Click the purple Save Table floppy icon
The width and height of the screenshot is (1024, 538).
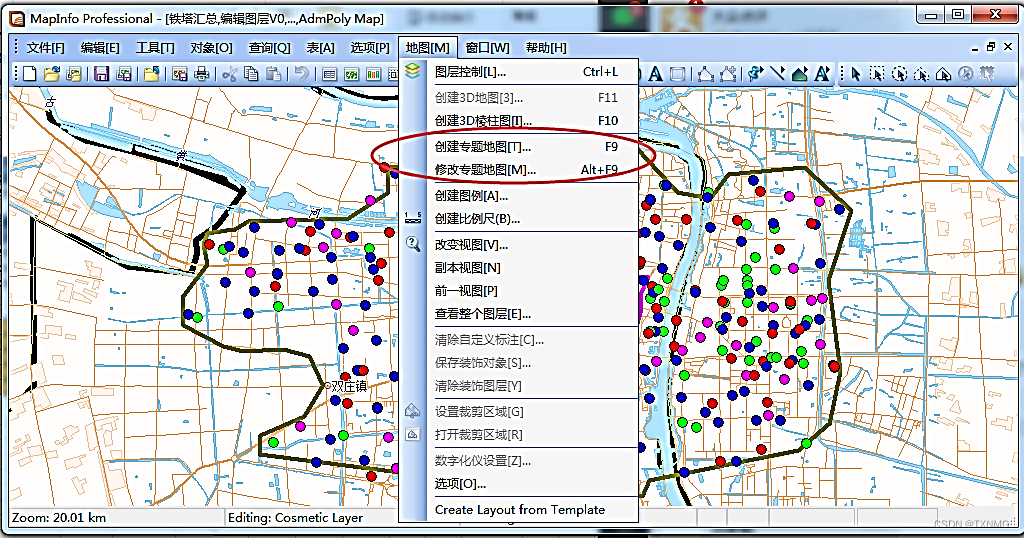(x=101, y=74)
